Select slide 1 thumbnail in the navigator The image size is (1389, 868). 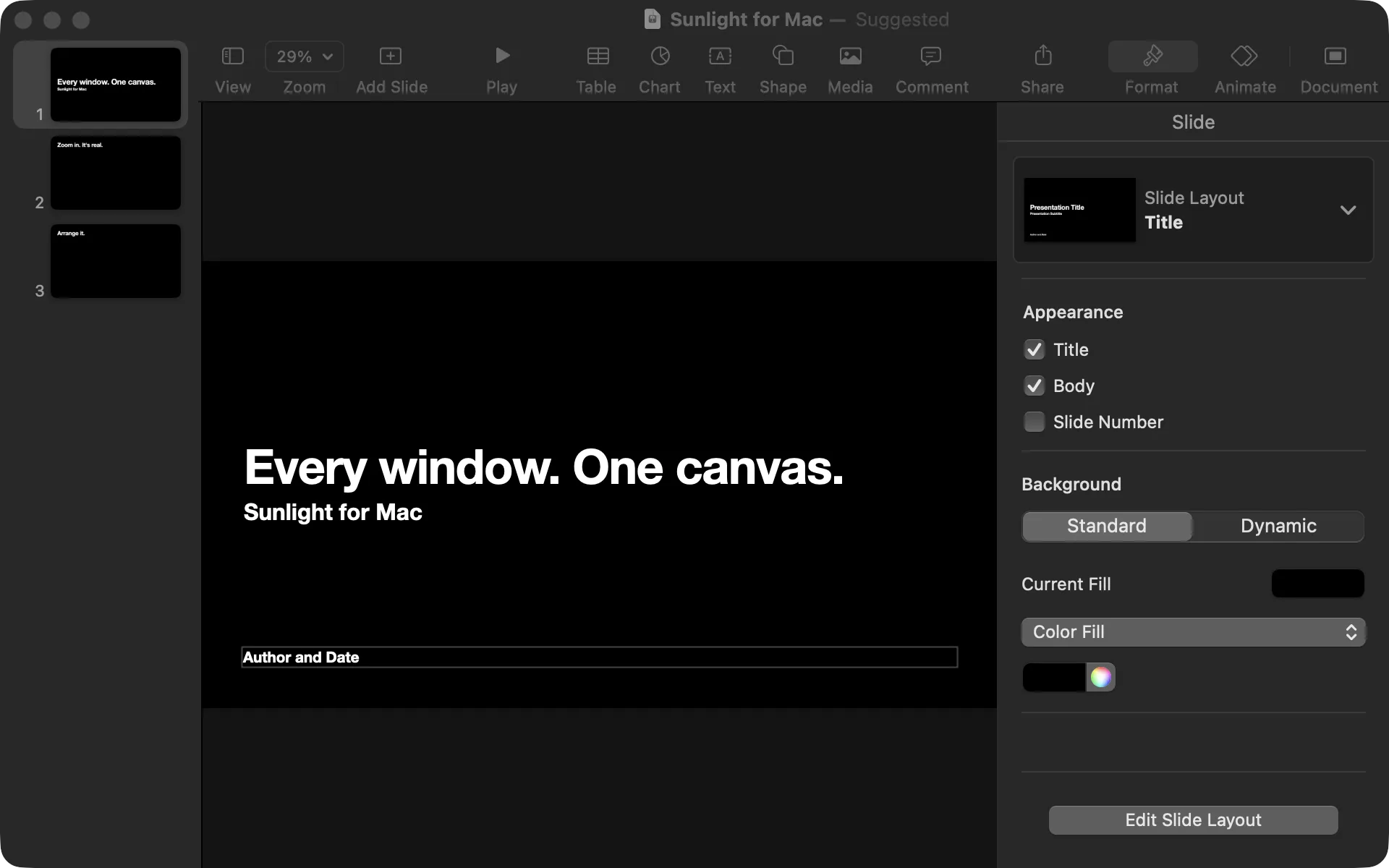[x=116, y=85]
